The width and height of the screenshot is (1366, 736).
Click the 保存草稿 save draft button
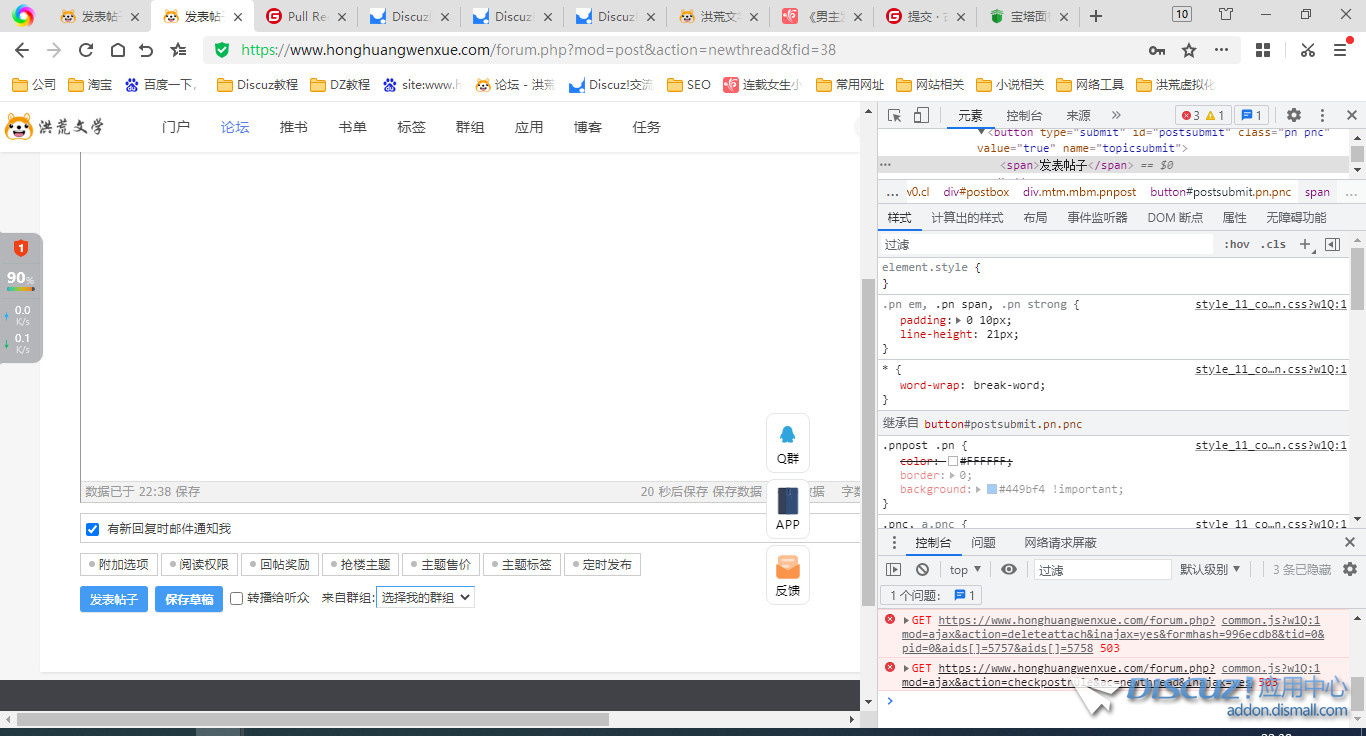tap(188, 599)
